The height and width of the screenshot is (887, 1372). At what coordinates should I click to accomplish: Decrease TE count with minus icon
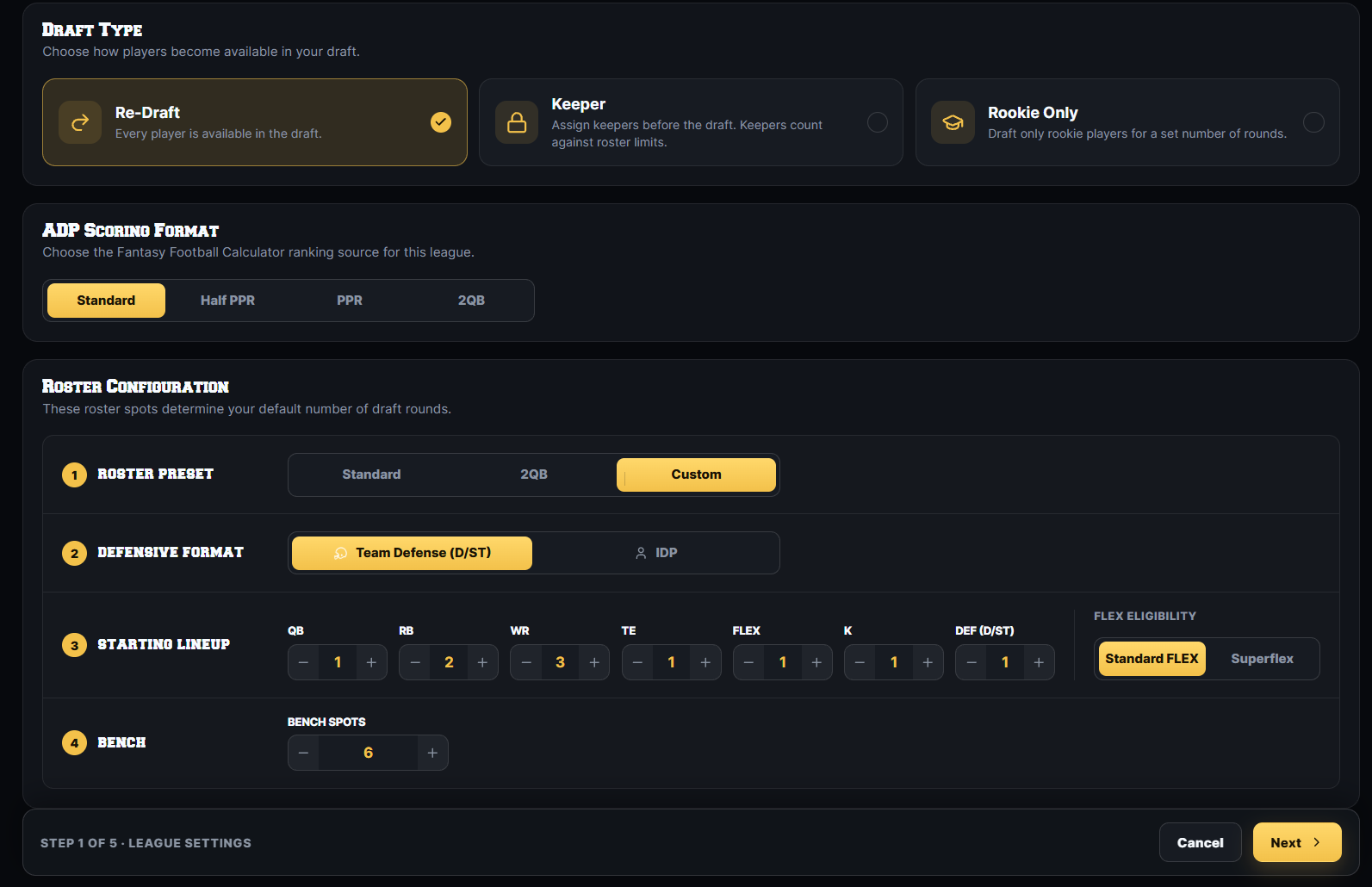coord(637,662)
